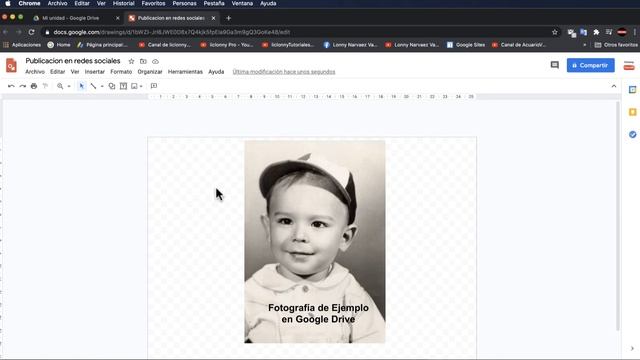This screenshot has height=360, width=640.
Task: Open the Editar menu in Drawings
Action: tap(58, 71)
